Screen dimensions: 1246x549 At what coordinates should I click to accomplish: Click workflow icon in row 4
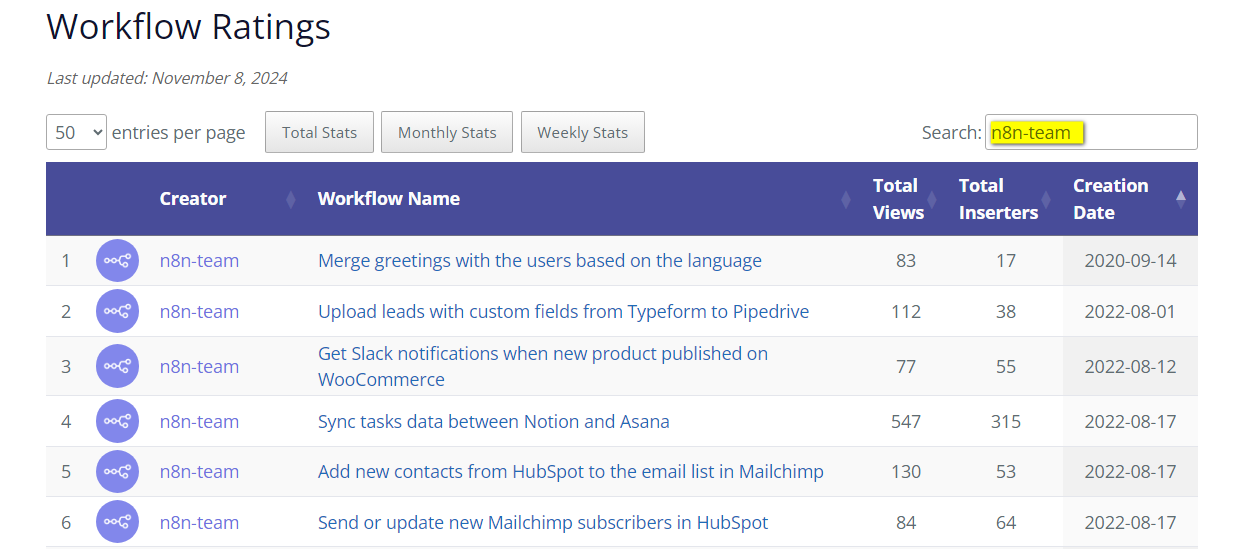point(118,421)
